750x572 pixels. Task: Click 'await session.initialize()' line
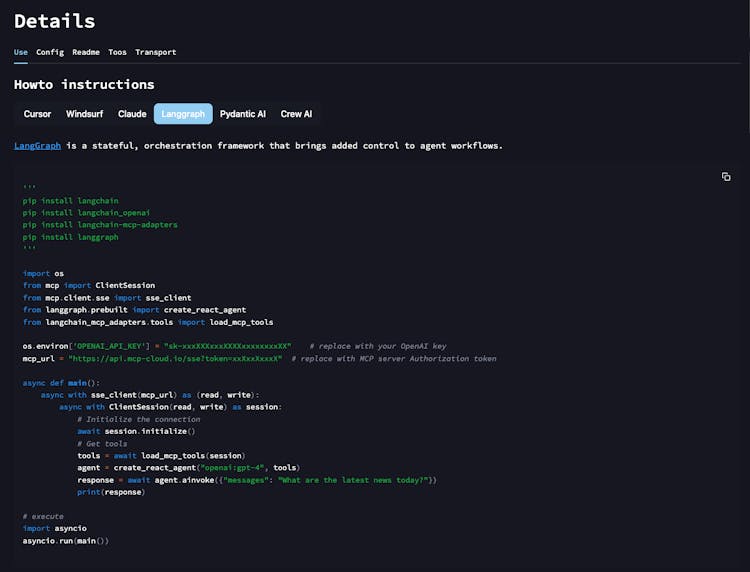[136, 431]
